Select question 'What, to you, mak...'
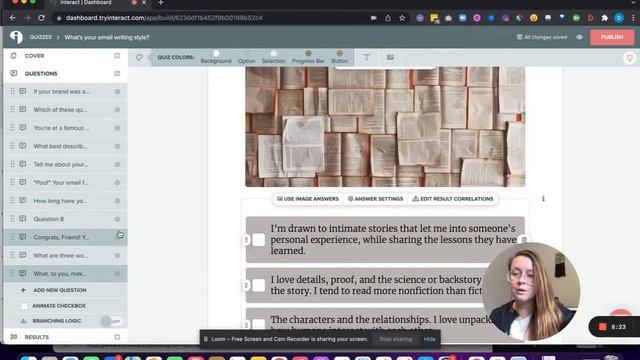 [x=65, y=273]
